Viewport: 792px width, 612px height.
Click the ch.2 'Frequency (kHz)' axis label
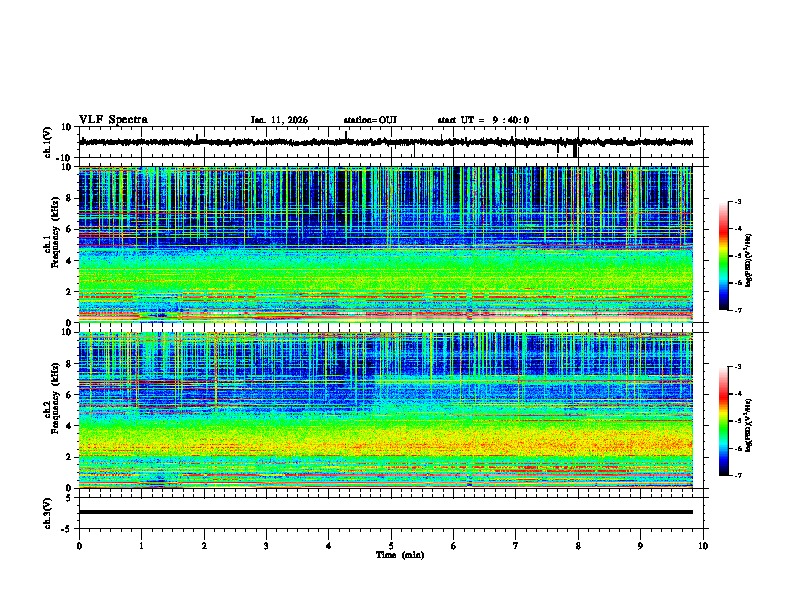55,398
